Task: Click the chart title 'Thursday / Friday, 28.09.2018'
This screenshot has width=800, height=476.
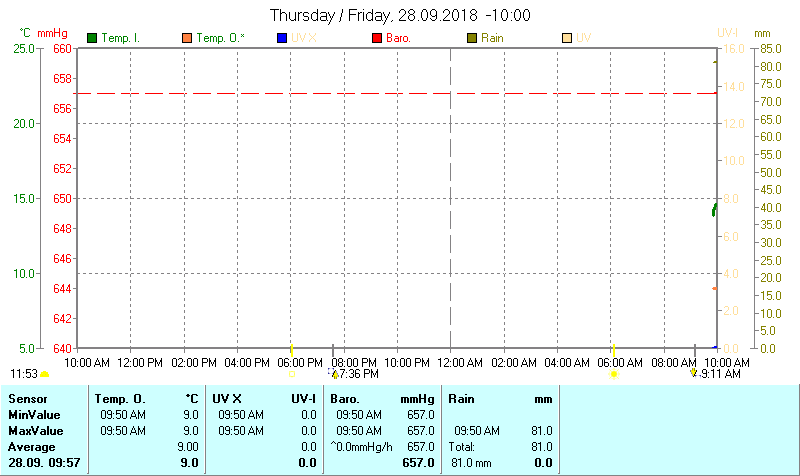Action: click(x=373, y=15)
